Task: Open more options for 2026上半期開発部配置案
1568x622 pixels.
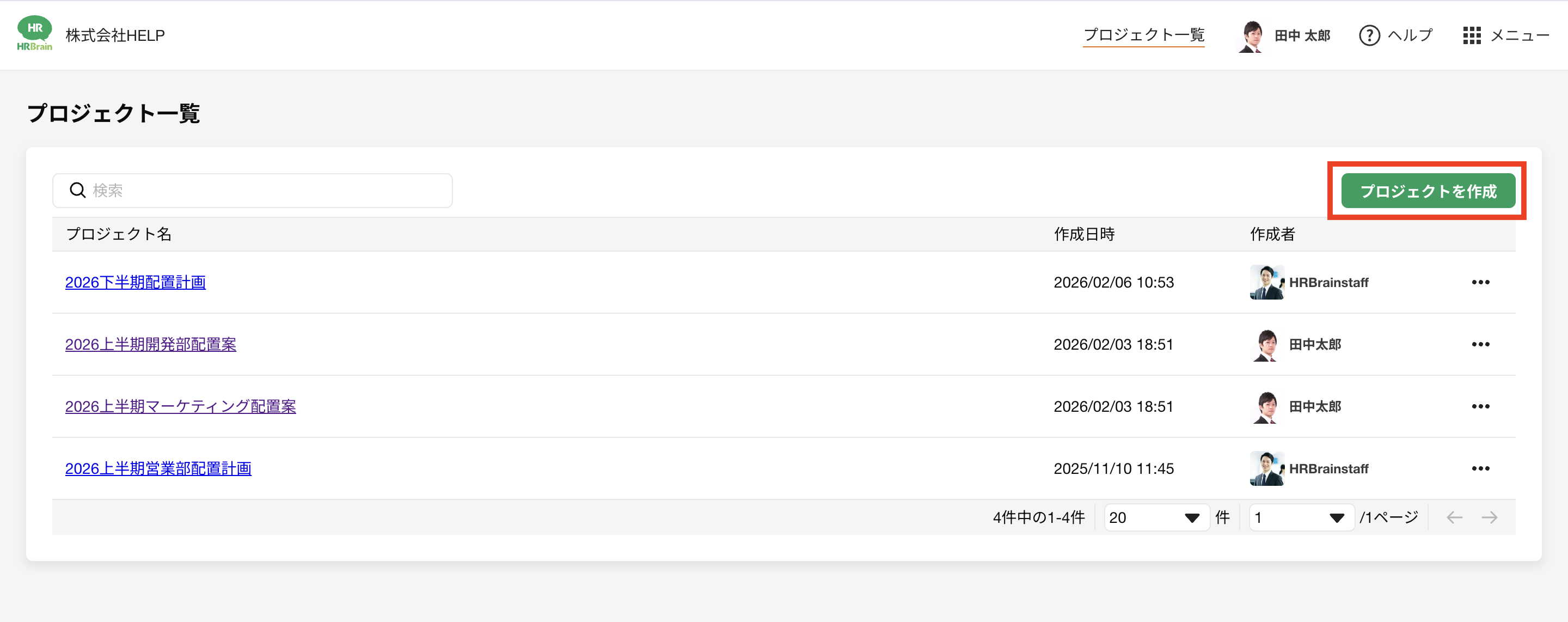Action: coord(1480,344)
